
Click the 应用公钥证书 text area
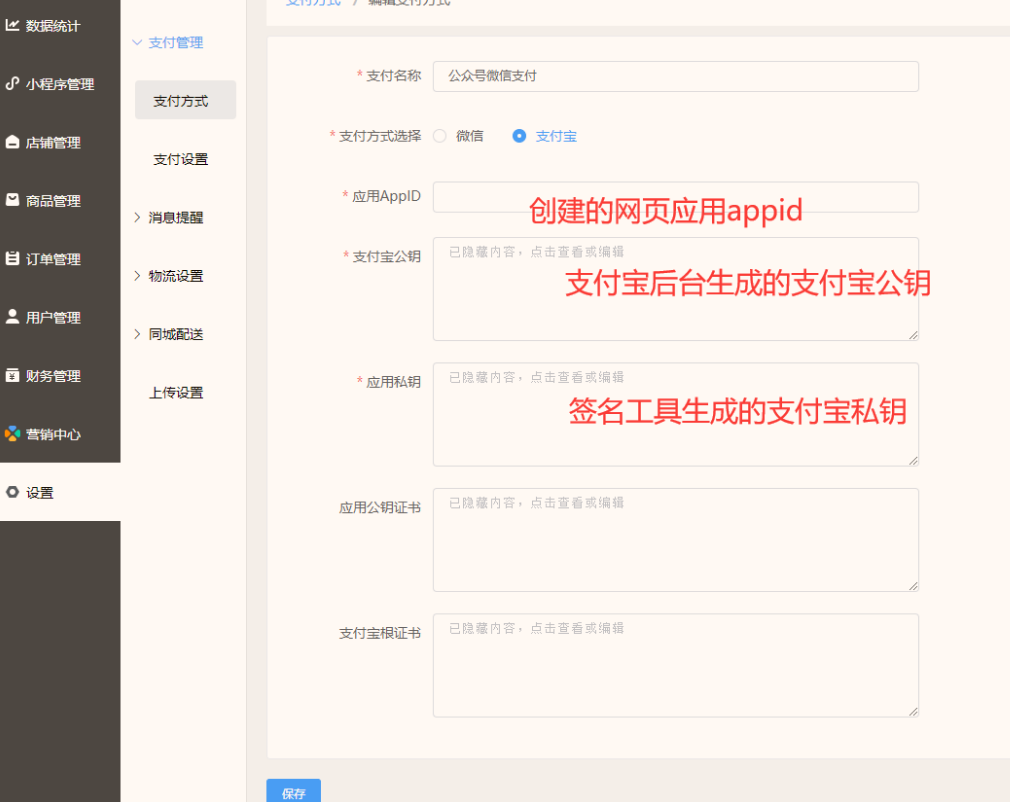tap(675, 540)
